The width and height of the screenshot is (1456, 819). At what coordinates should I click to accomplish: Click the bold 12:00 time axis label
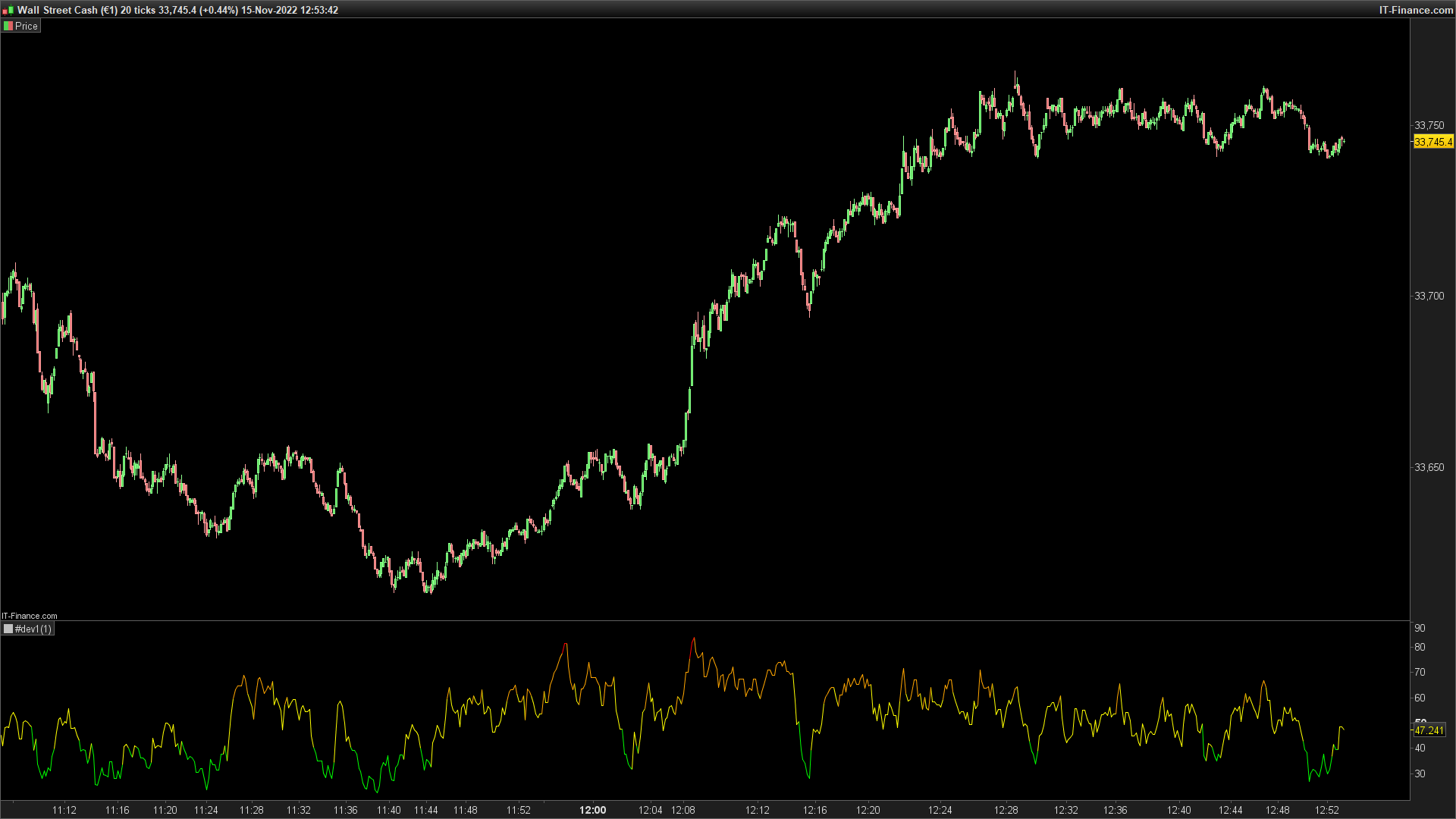point(592,810)
